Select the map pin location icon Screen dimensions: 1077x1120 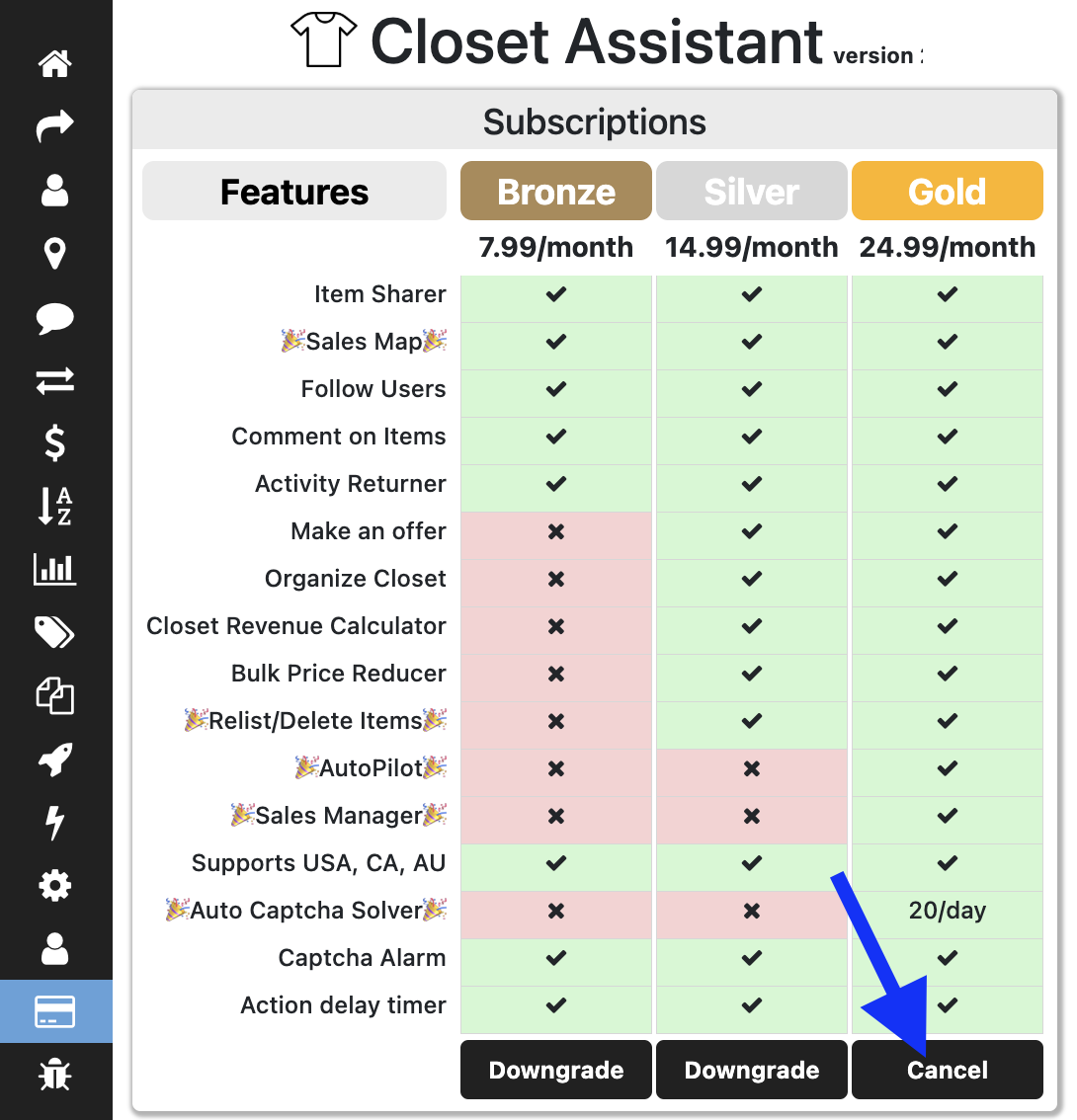click(x=55, y=253)
